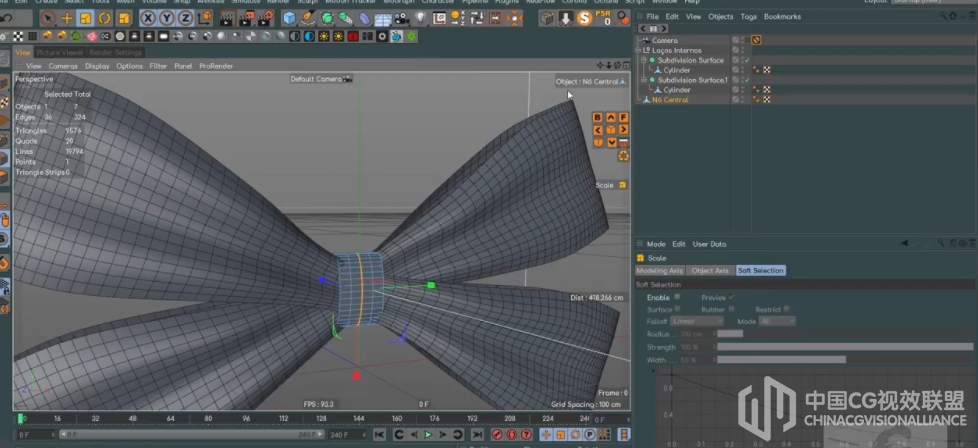Toggle the Restrict checkbox
Screen dimensions: 978x448
787,309
